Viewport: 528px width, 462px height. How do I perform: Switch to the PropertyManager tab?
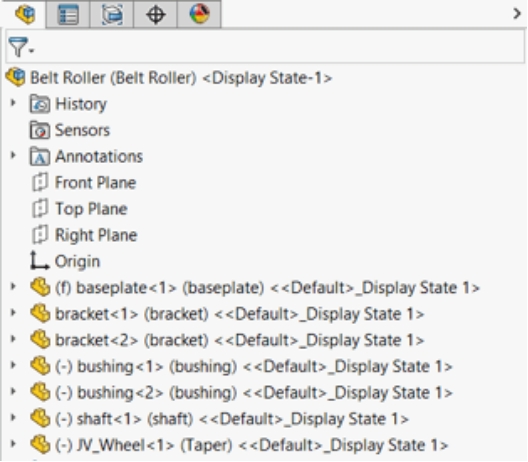68,14
